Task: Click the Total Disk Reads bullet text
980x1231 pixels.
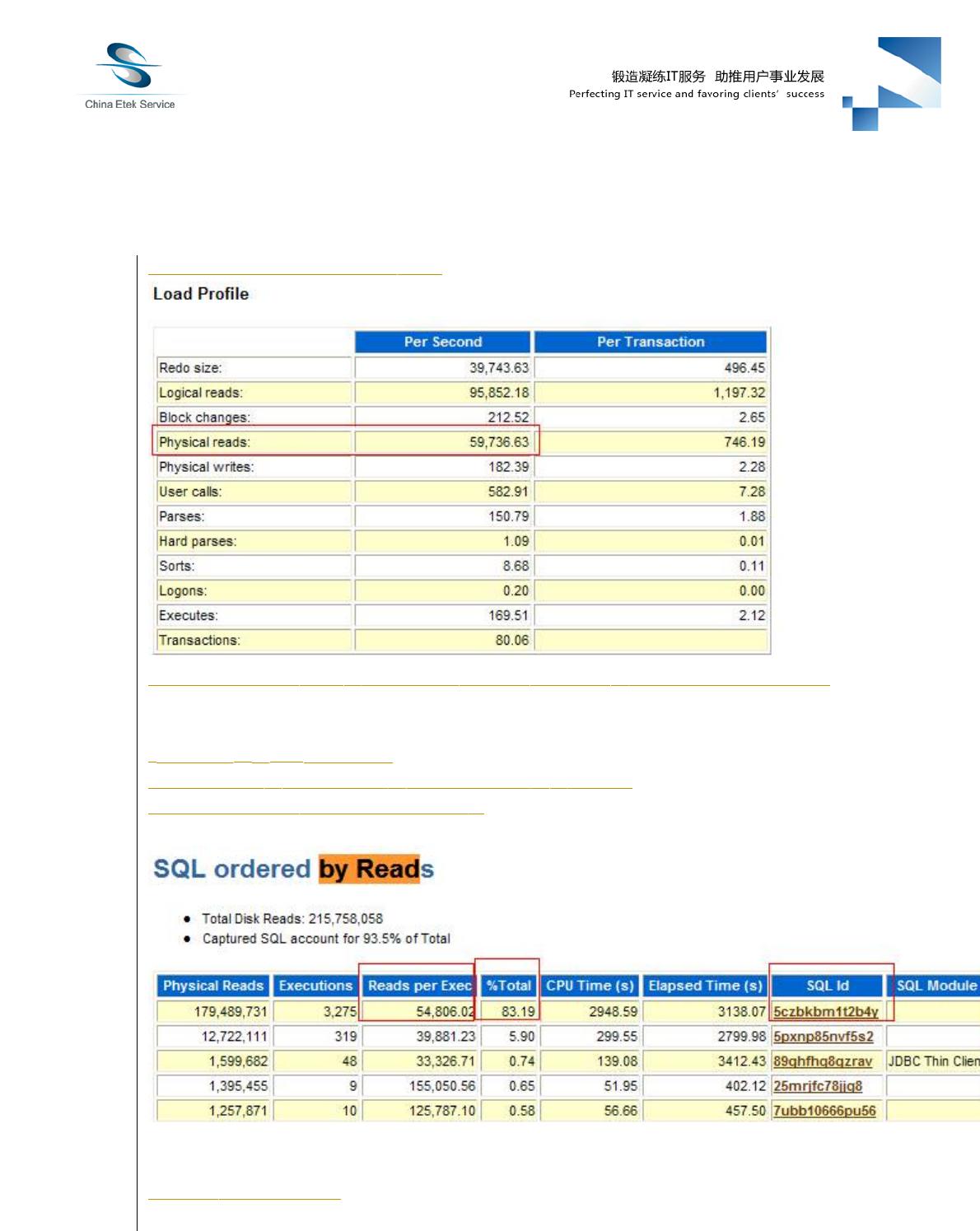Action: coord(292,918)
